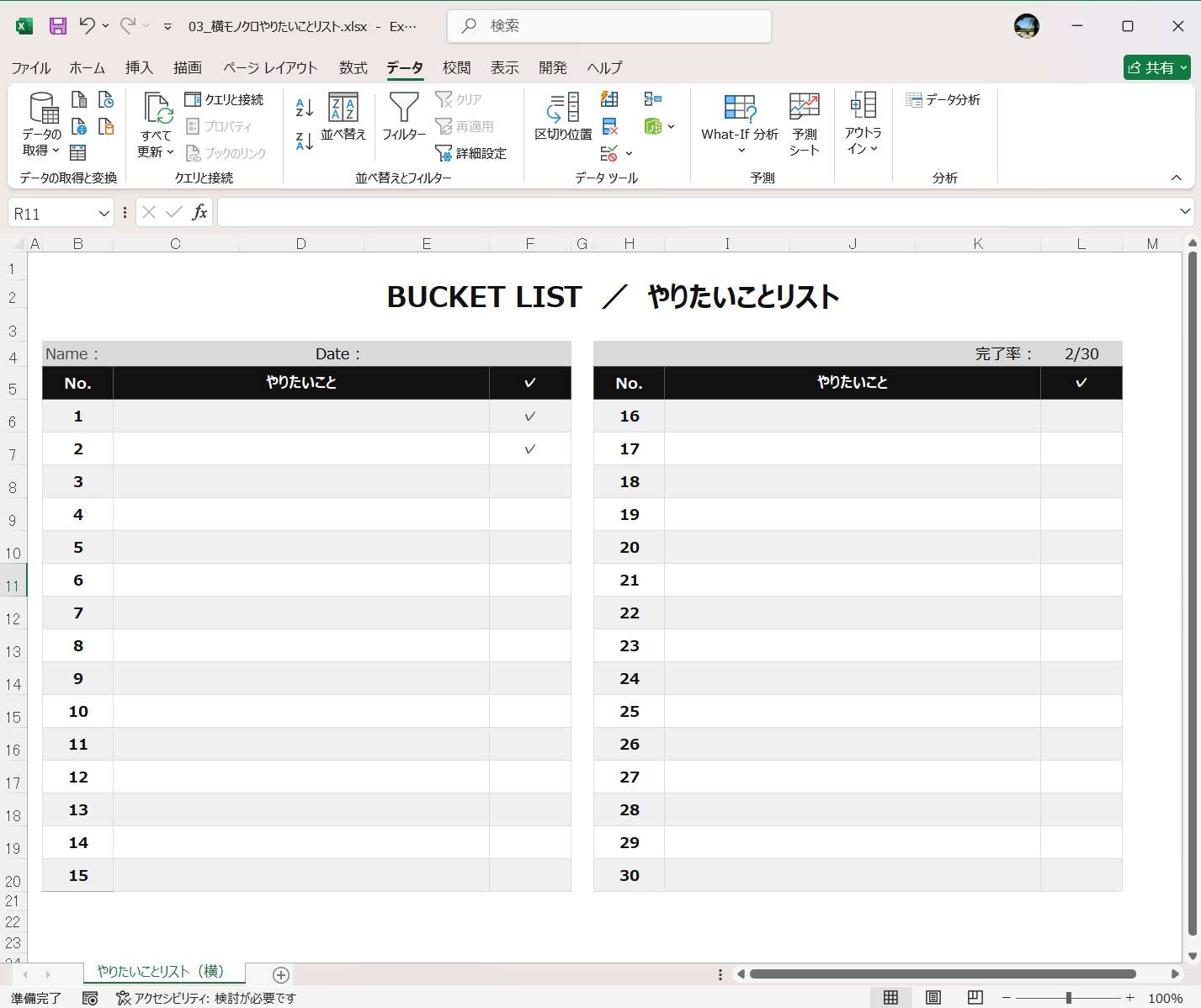The height and width of the screenshot is (1008, 1201).
Task: Click the From Text/CSV import icon
Action: 79,99
